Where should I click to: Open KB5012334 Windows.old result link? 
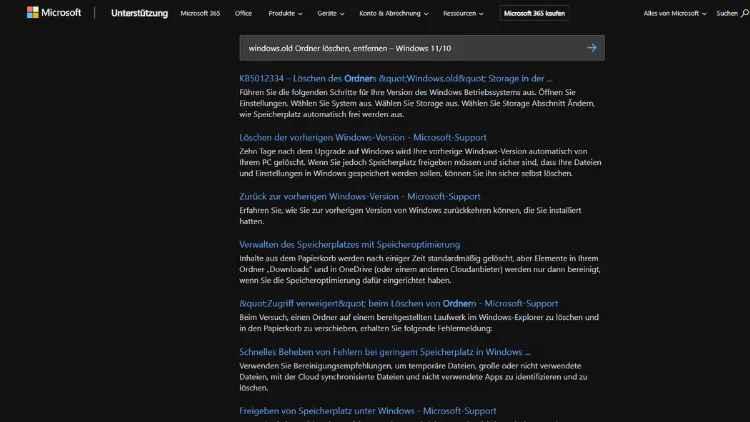(396, 78)
